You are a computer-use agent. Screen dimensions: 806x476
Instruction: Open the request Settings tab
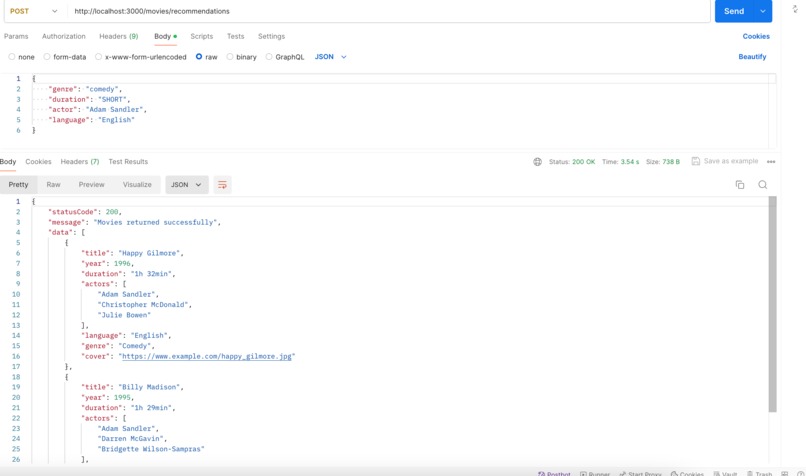(x=271, y=36)
